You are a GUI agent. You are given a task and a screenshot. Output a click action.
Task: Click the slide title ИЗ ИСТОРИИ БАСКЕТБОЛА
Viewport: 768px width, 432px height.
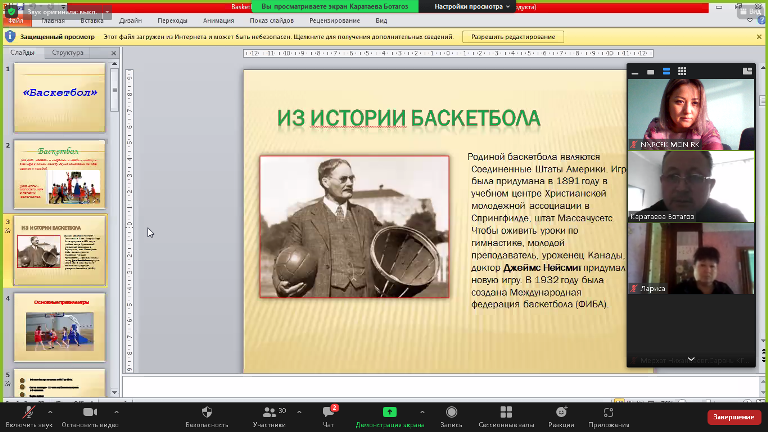408,118
